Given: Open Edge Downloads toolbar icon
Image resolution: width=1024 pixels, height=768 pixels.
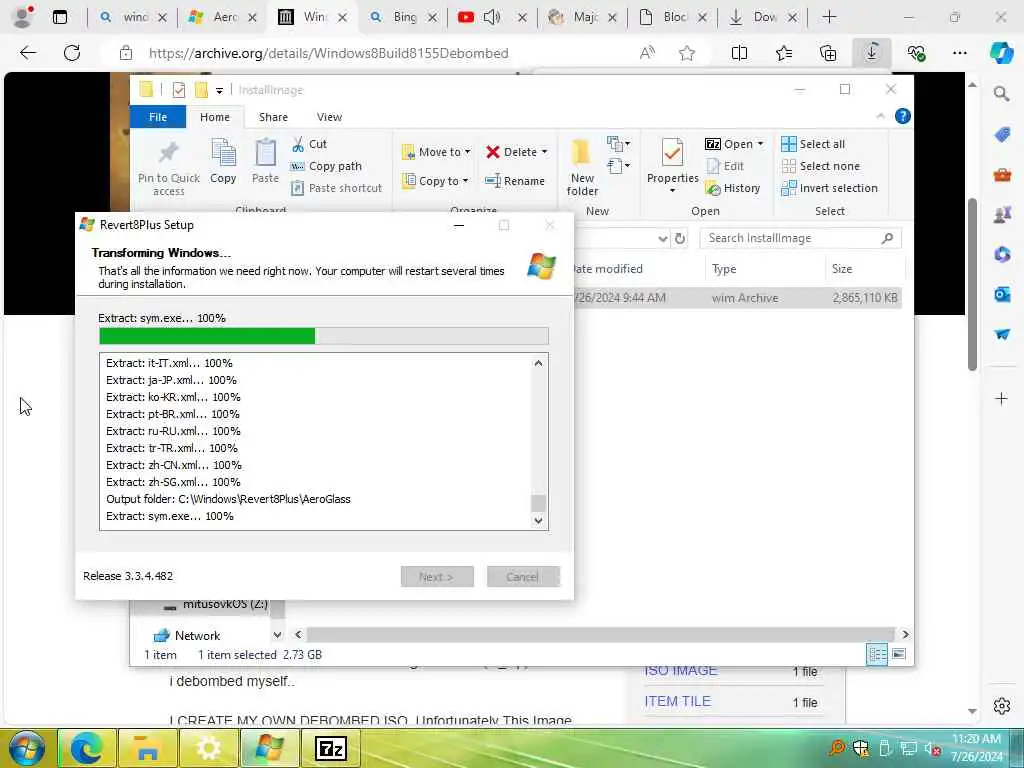Looking at the screenshot, I should (872, 53).
